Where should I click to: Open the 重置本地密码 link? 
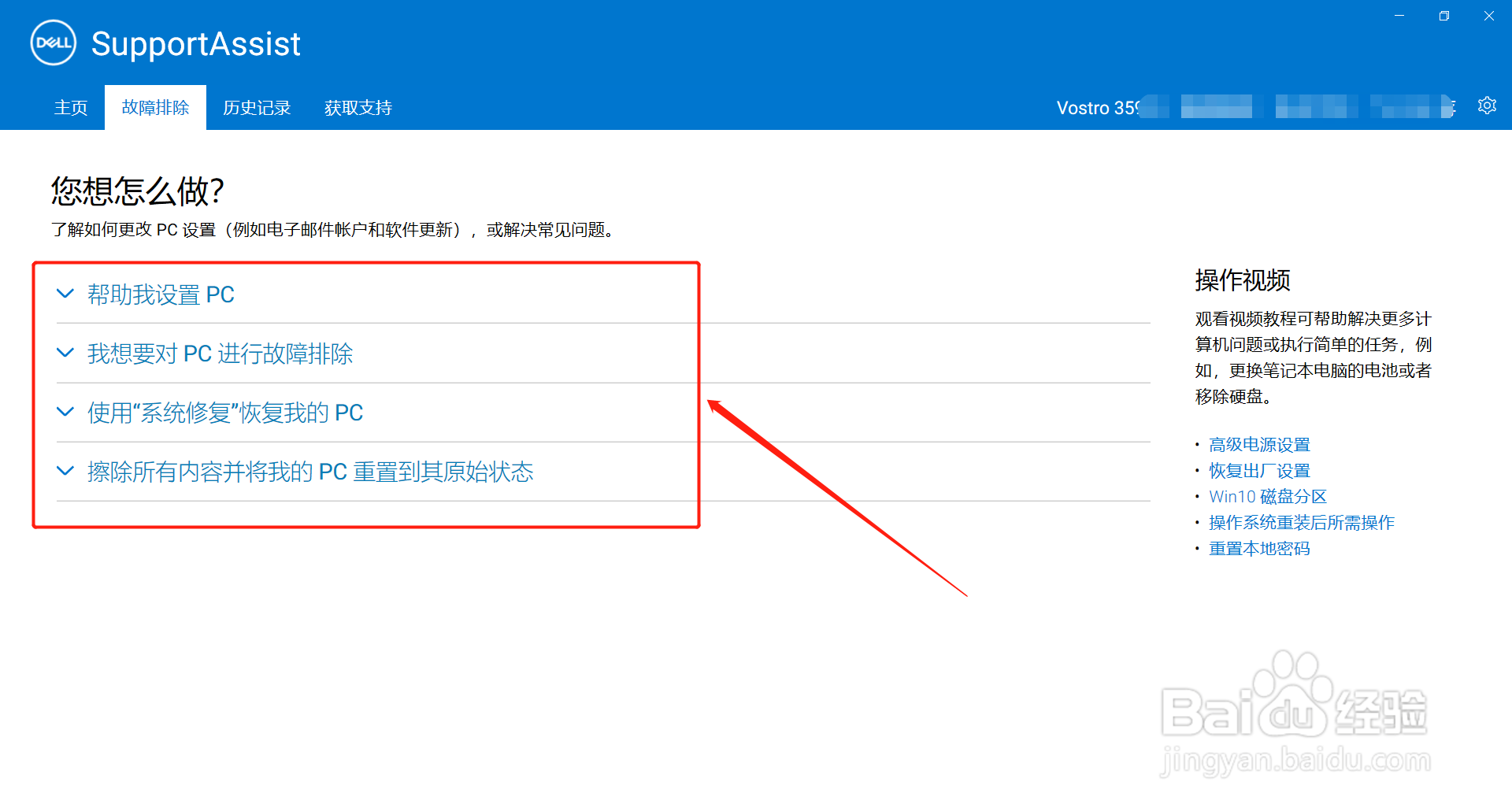tap(1259, 549)
